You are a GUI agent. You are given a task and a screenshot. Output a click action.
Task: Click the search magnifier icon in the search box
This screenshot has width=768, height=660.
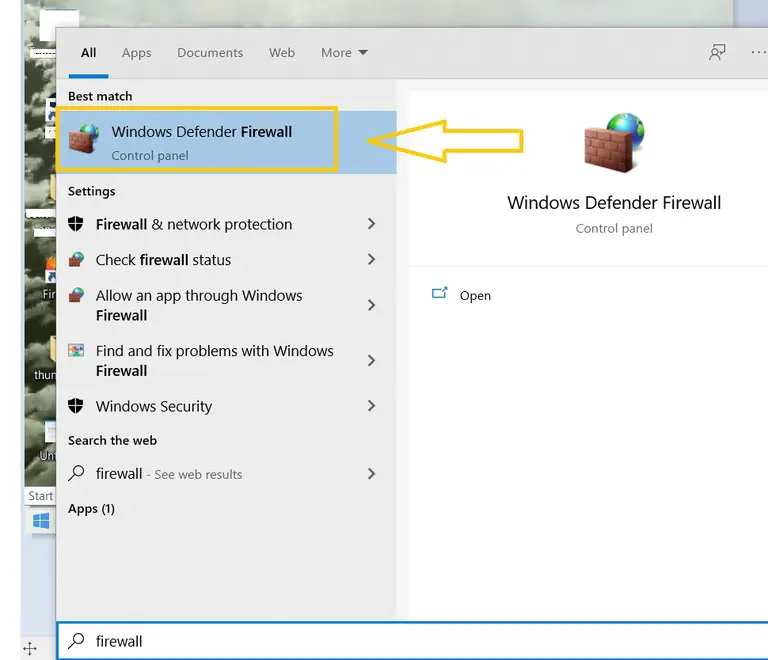76,640
